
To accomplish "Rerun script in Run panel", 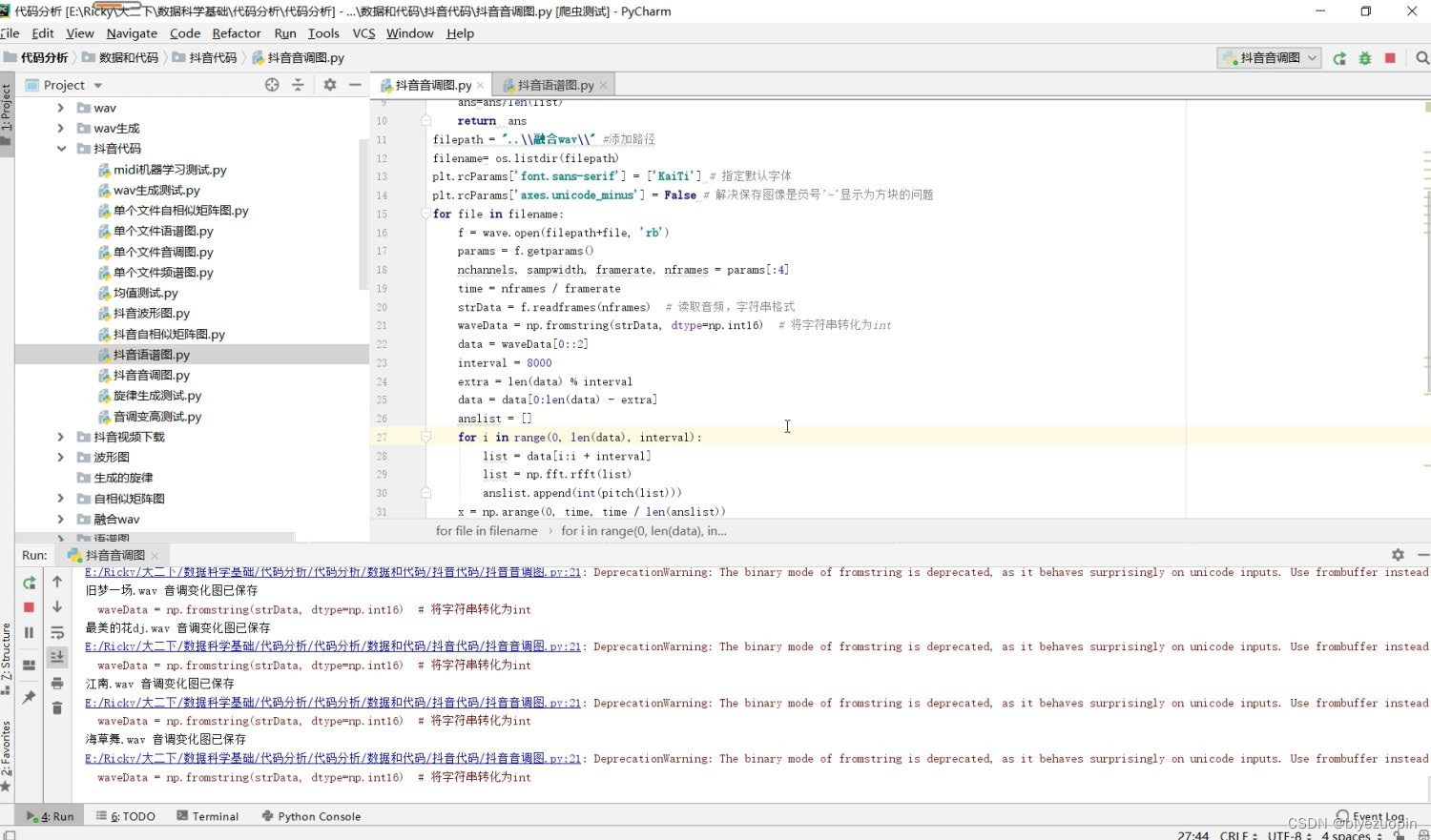I will click(x=29, y=583).
